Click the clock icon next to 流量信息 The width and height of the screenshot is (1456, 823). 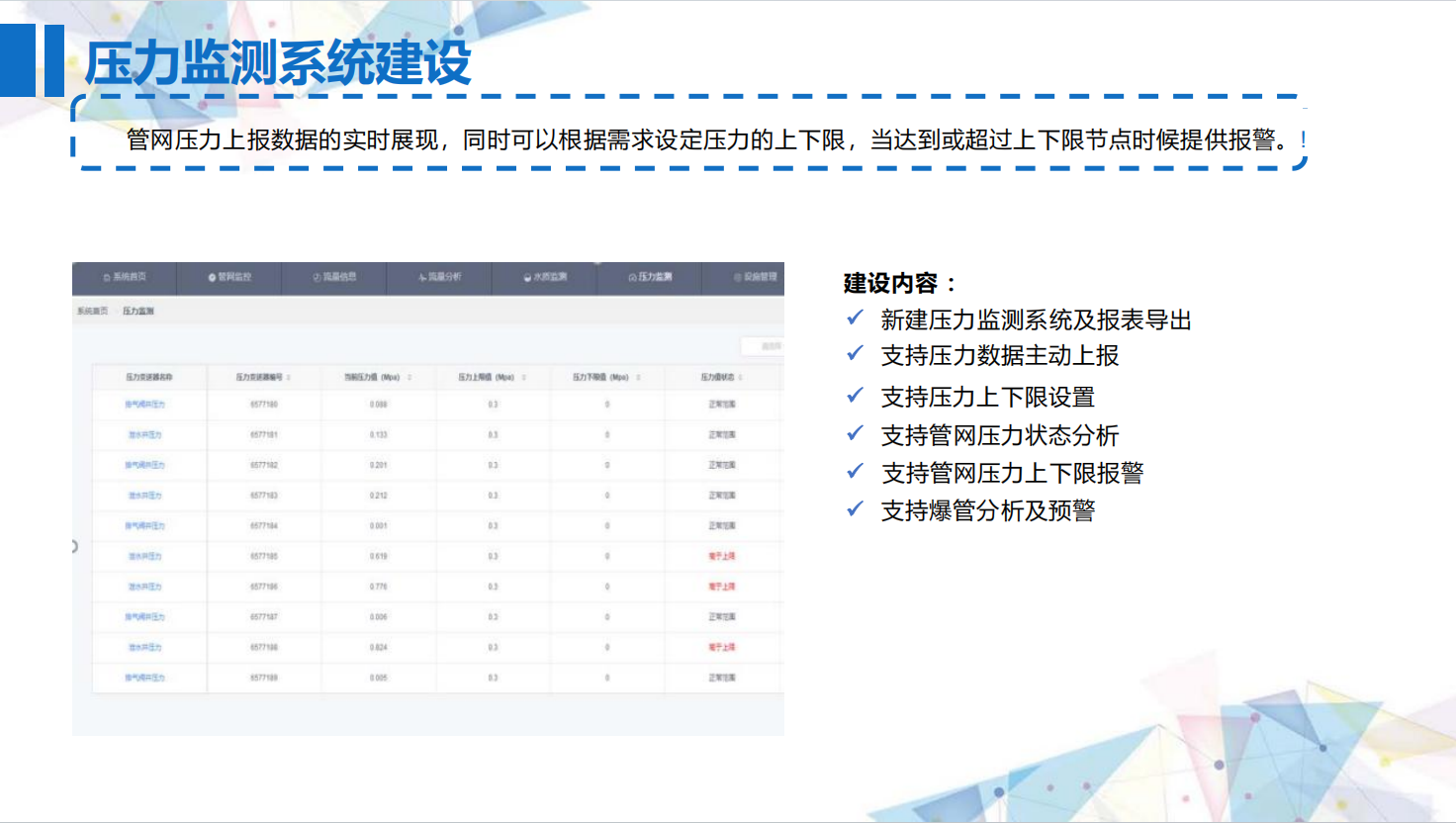[x=317, y=278]
